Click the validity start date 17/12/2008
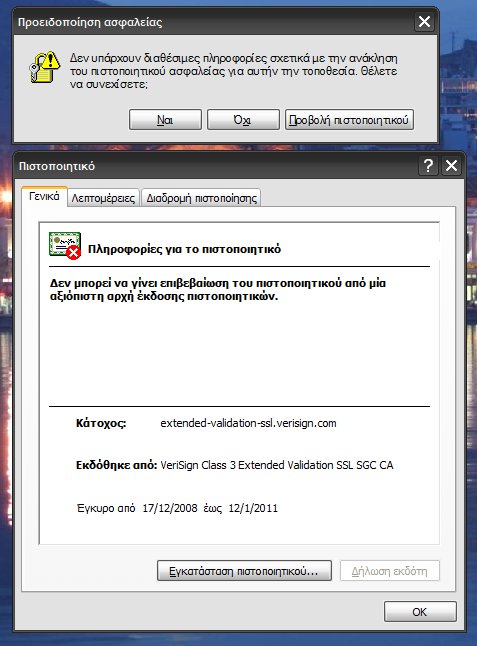 point(170,508)
